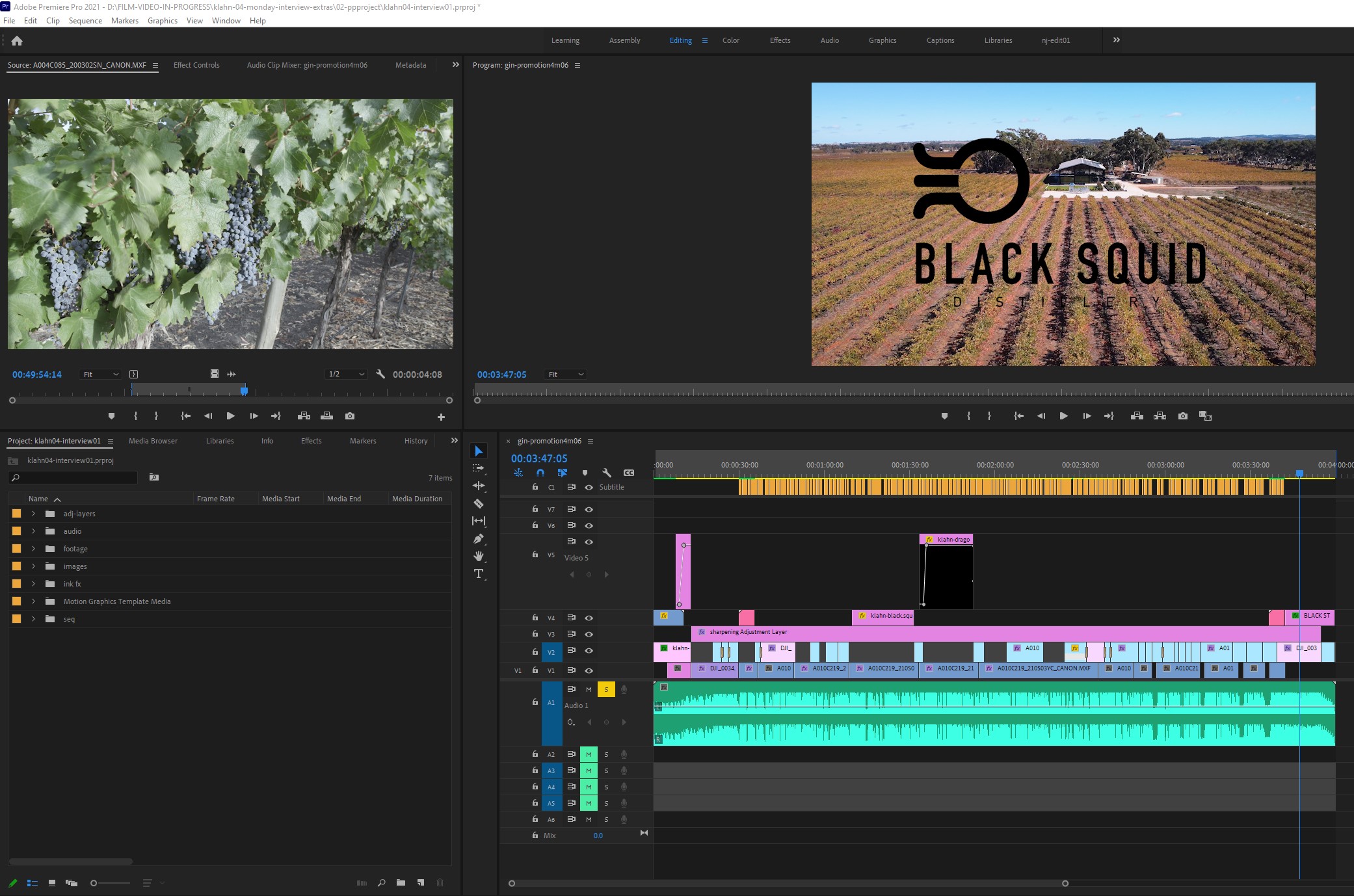1354x896 pixels.
Task: Click the Home icon
Action: coord(17,40)
